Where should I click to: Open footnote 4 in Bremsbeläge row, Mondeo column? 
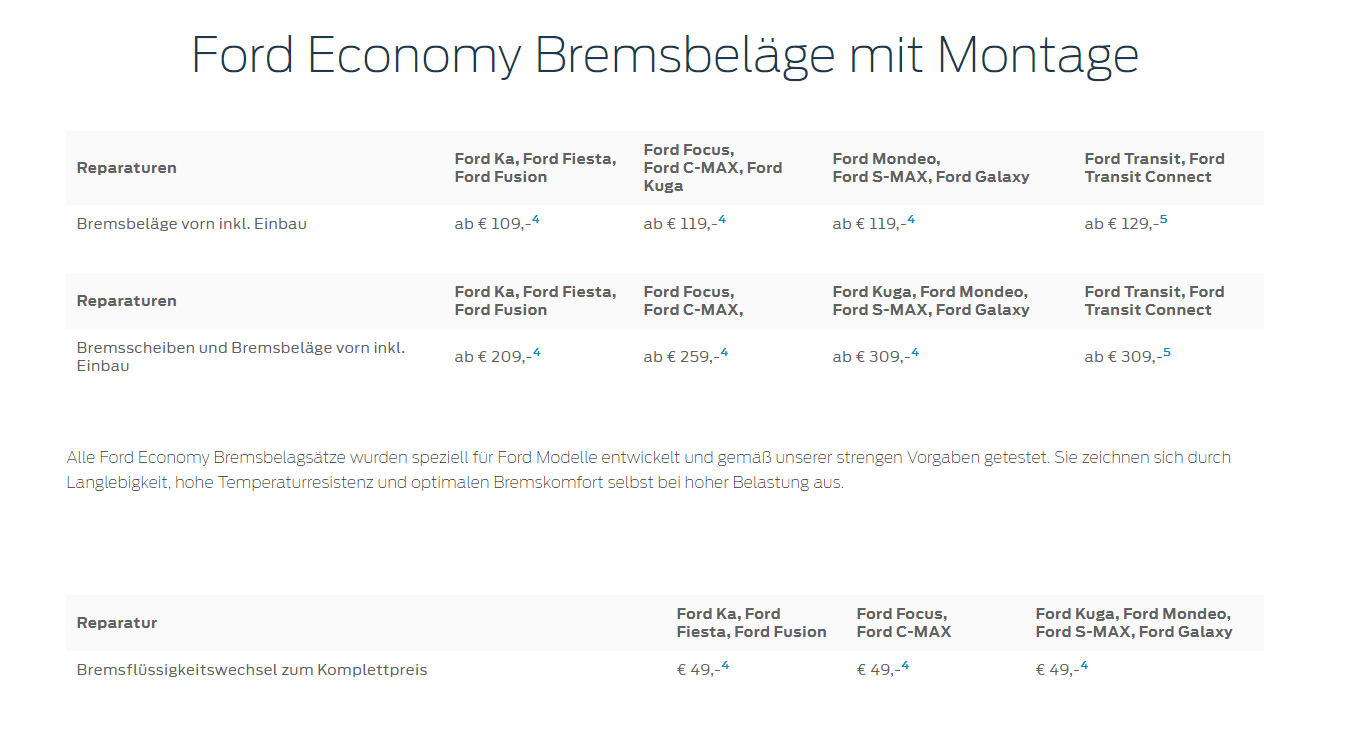coord(910,220)
